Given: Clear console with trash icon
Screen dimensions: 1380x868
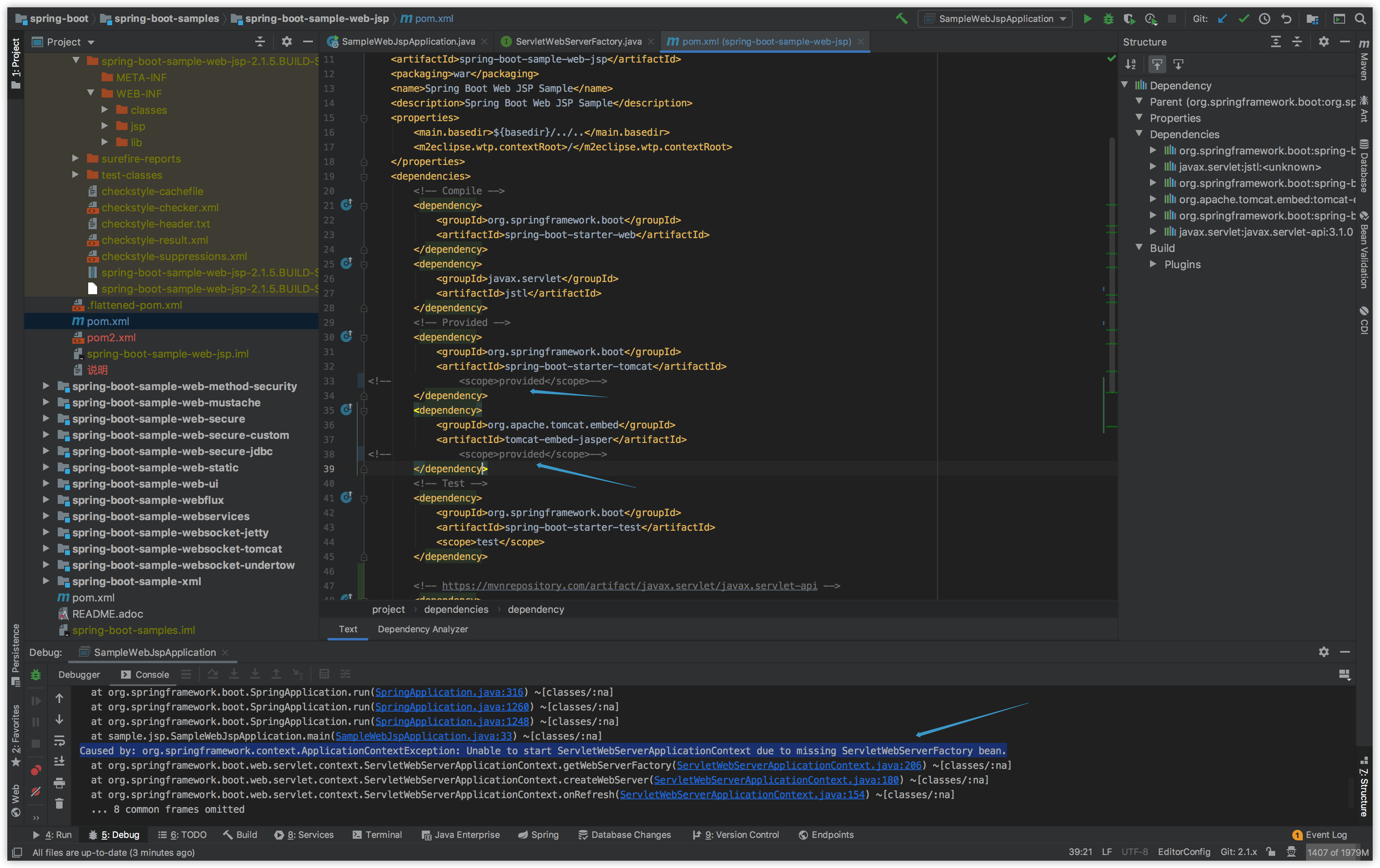Looking at the screenshot, I should 59,803.
